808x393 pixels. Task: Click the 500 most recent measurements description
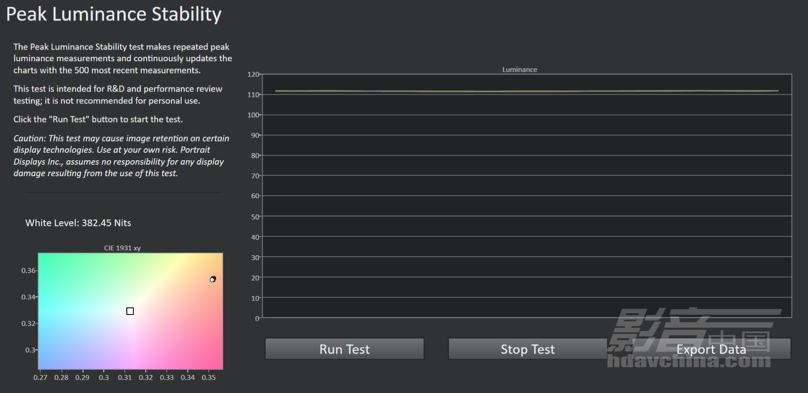123,58
